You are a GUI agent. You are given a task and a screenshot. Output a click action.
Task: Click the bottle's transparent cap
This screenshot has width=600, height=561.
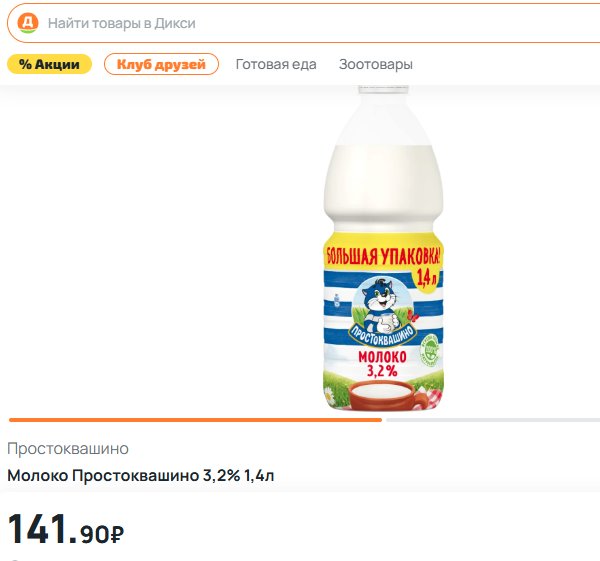tap(383, 90)
